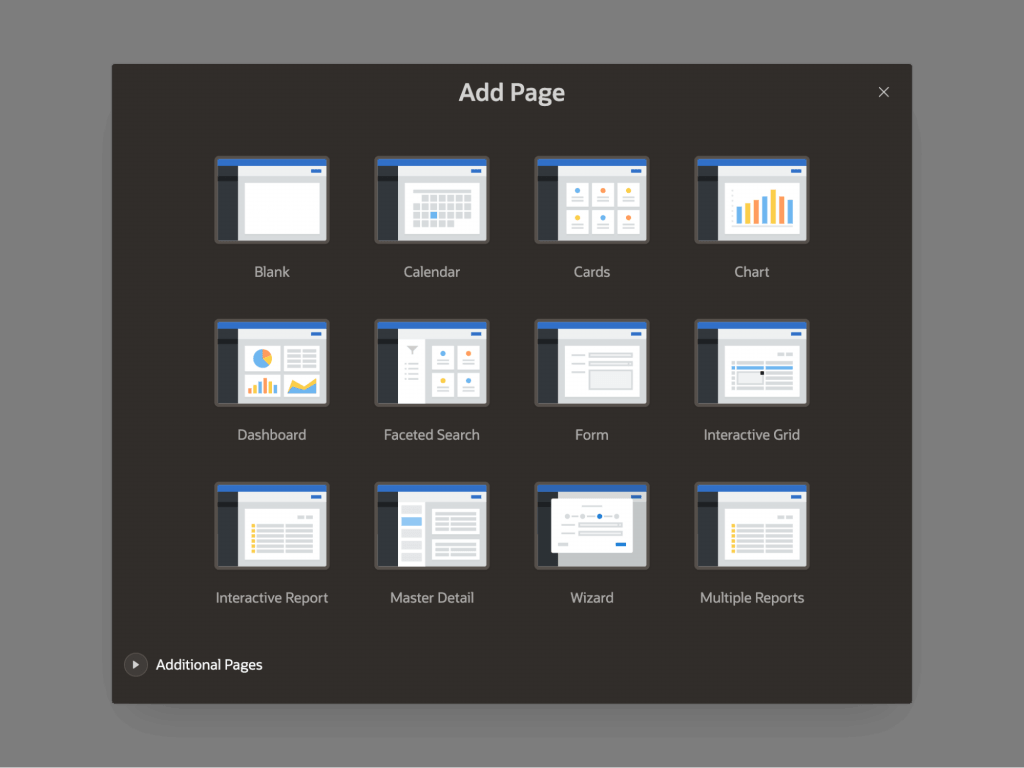
Task: Click the Calendar label
Action: [x=432, y=272]
